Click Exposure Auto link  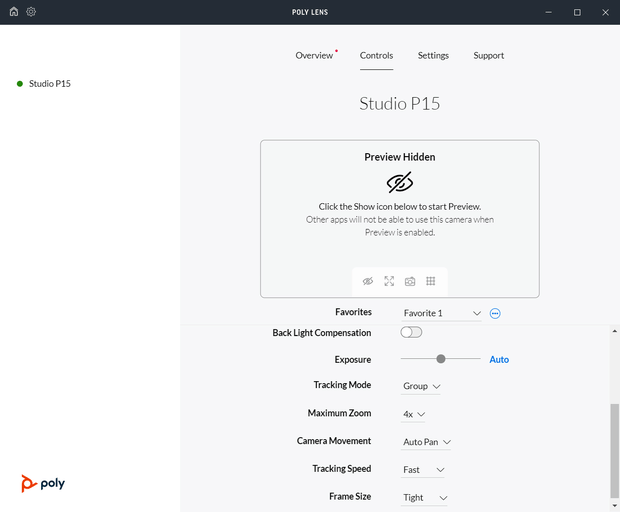coord(499,359)
